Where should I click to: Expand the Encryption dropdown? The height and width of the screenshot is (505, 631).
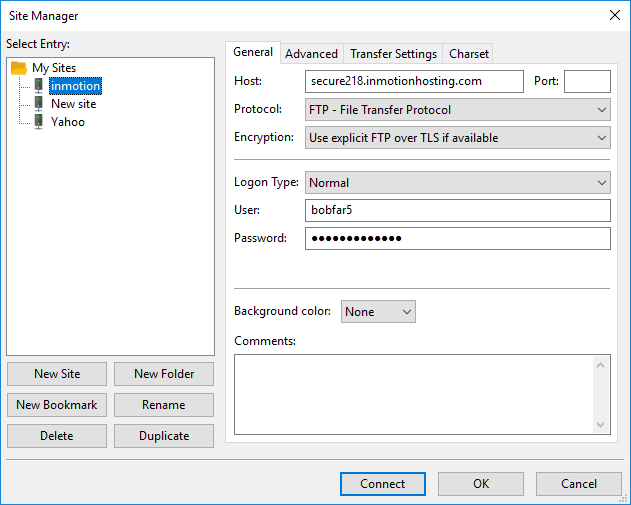point(457,138)
